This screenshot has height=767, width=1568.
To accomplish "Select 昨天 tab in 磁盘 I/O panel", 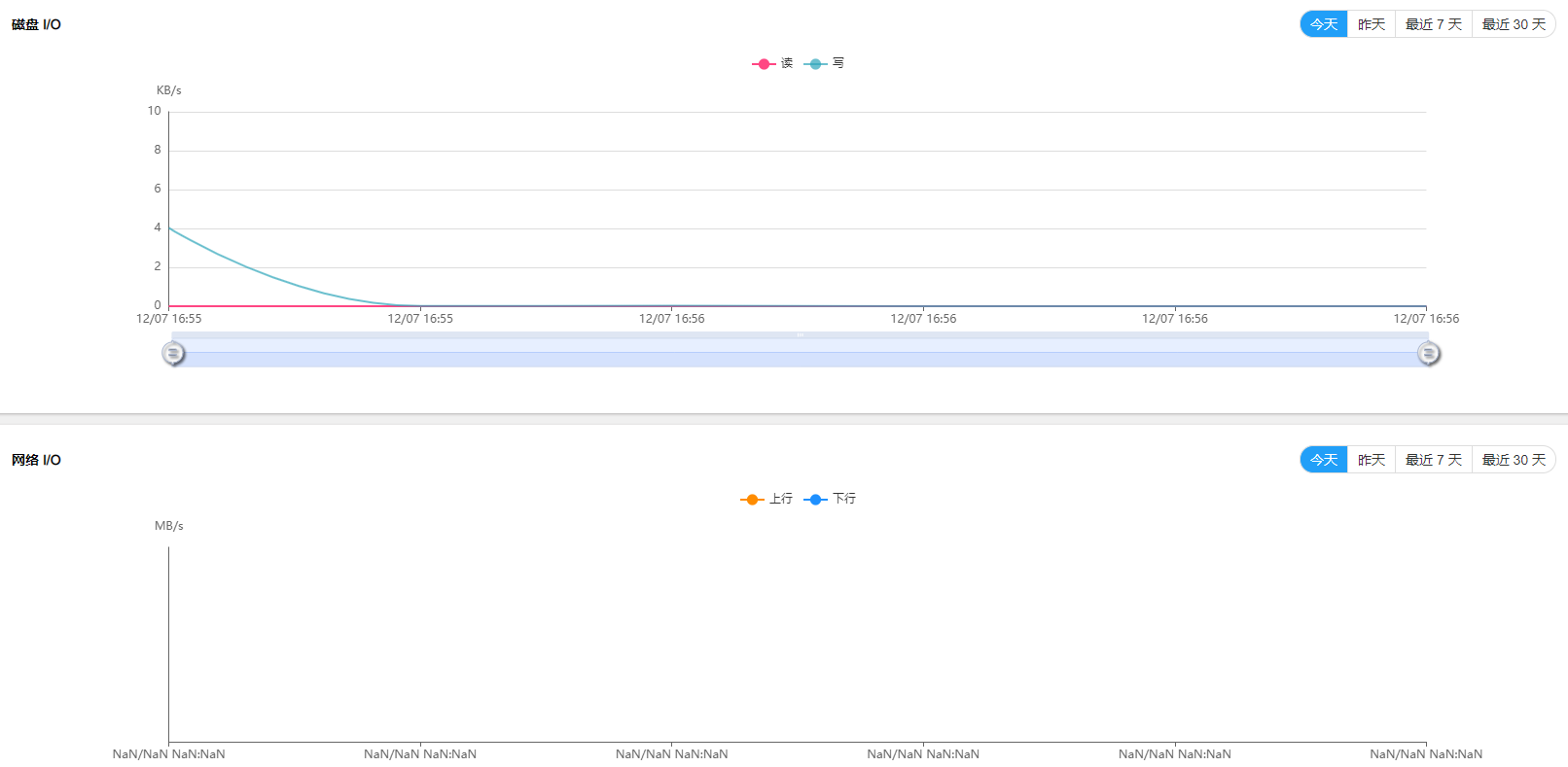I will coord(1372,24).
